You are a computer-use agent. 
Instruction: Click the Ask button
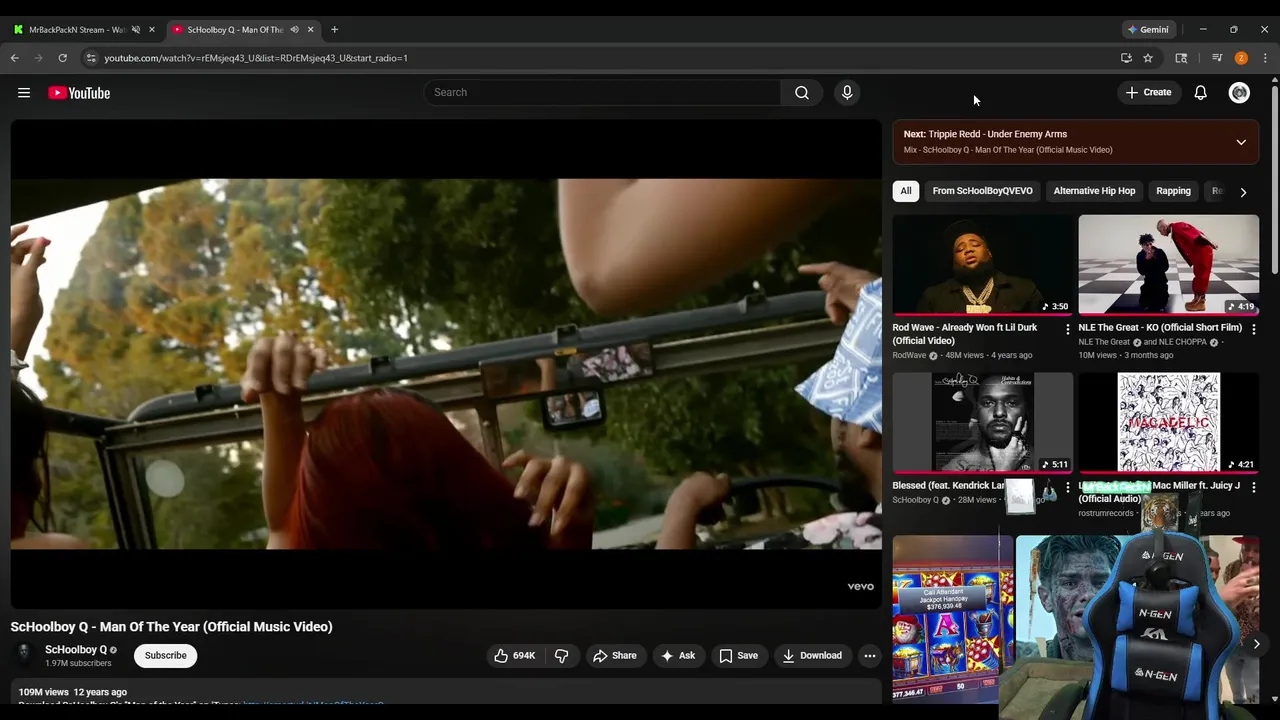tap(678, 656)
